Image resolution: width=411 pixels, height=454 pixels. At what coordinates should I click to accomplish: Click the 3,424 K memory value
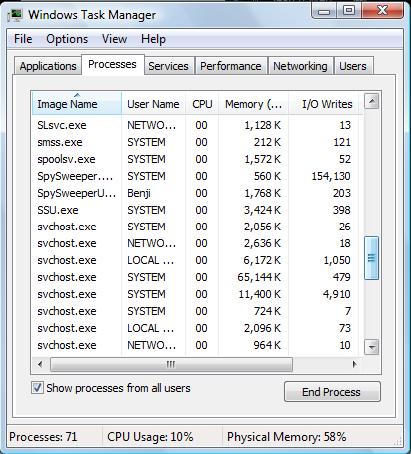click(x=263, y=210)
